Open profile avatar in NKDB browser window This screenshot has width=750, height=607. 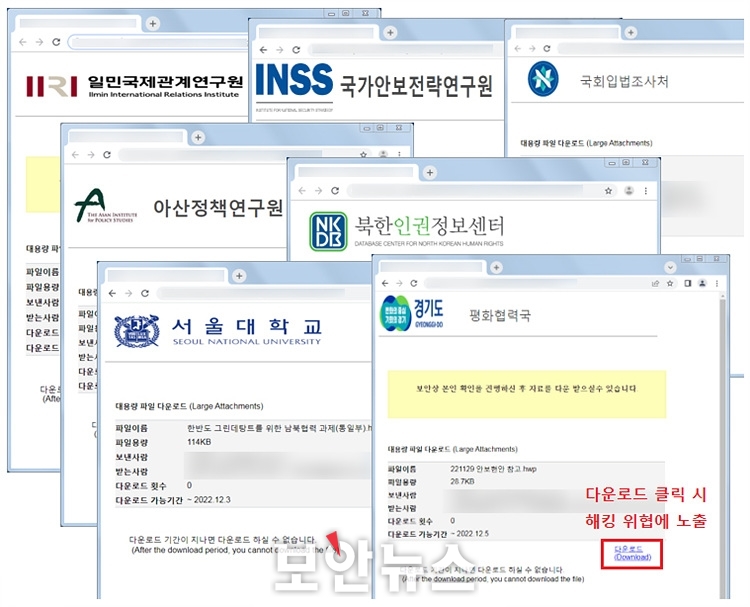point(629,190)
